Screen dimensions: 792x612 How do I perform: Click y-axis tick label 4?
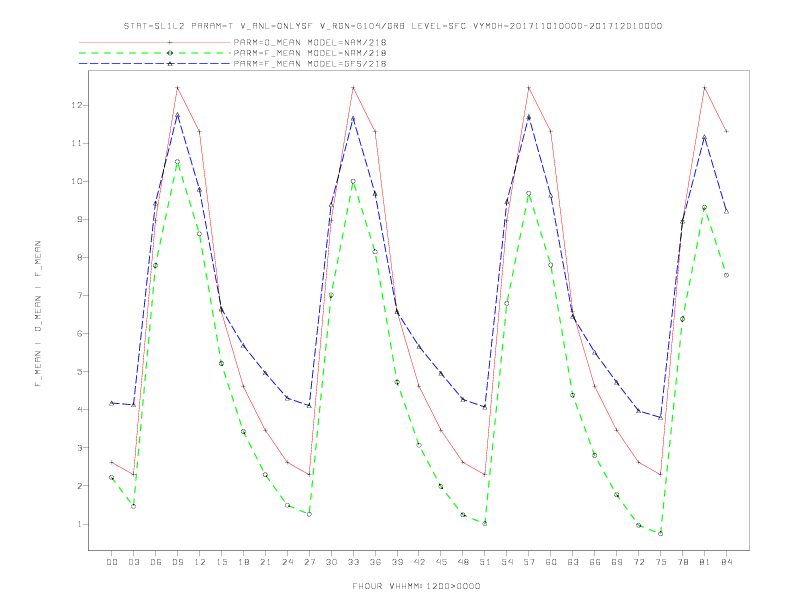click(79, 410)
